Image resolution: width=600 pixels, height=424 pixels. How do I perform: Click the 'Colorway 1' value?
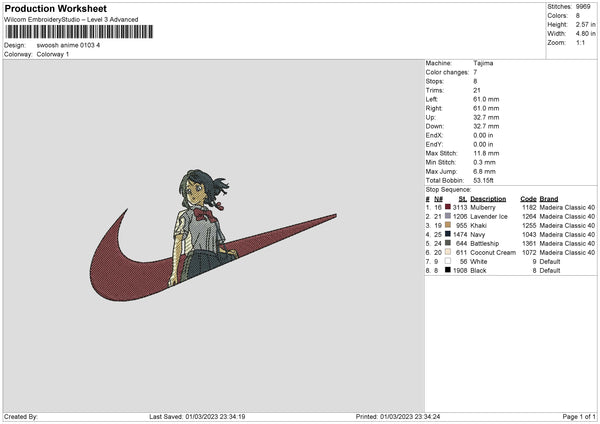click(53, 54)
